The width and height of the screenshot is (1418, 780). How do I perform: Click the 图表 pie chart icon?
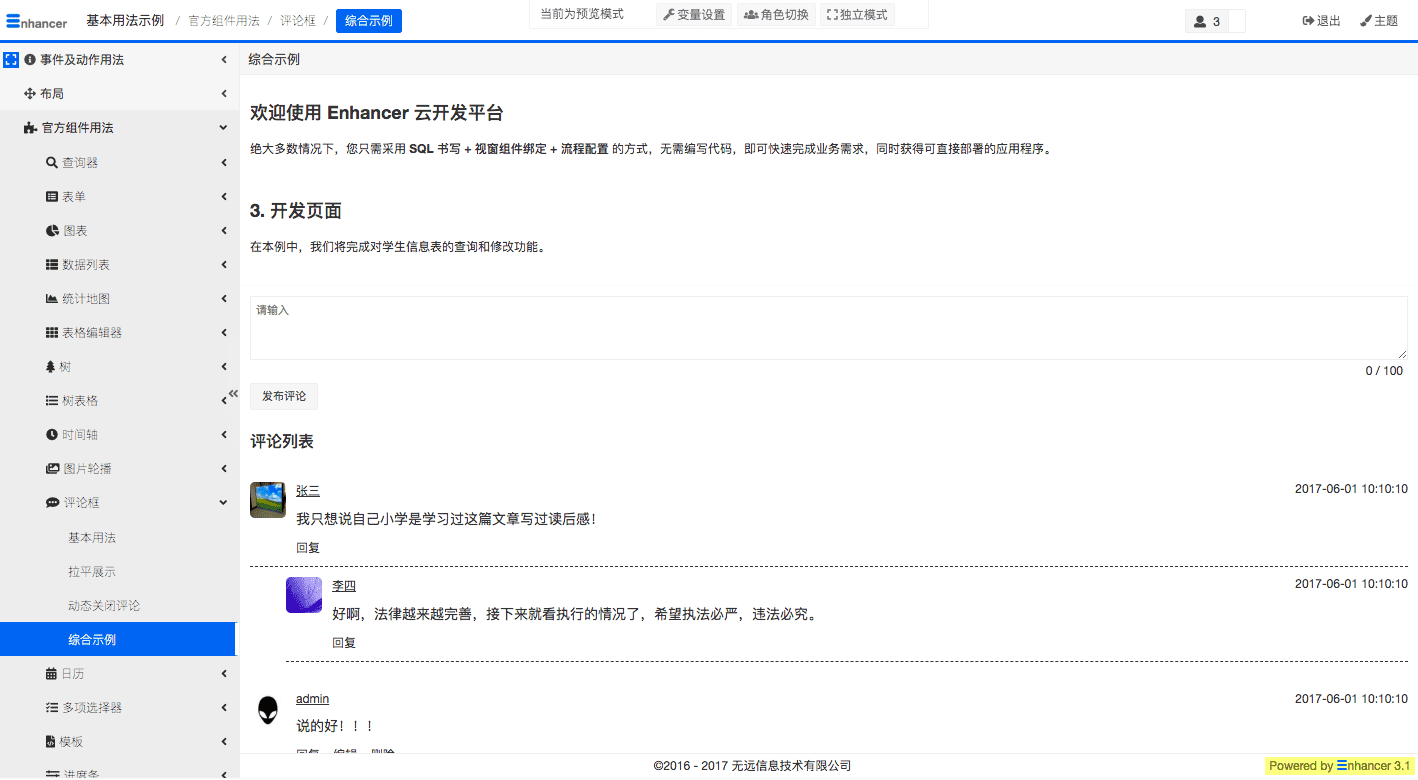(x=52, y=231)
